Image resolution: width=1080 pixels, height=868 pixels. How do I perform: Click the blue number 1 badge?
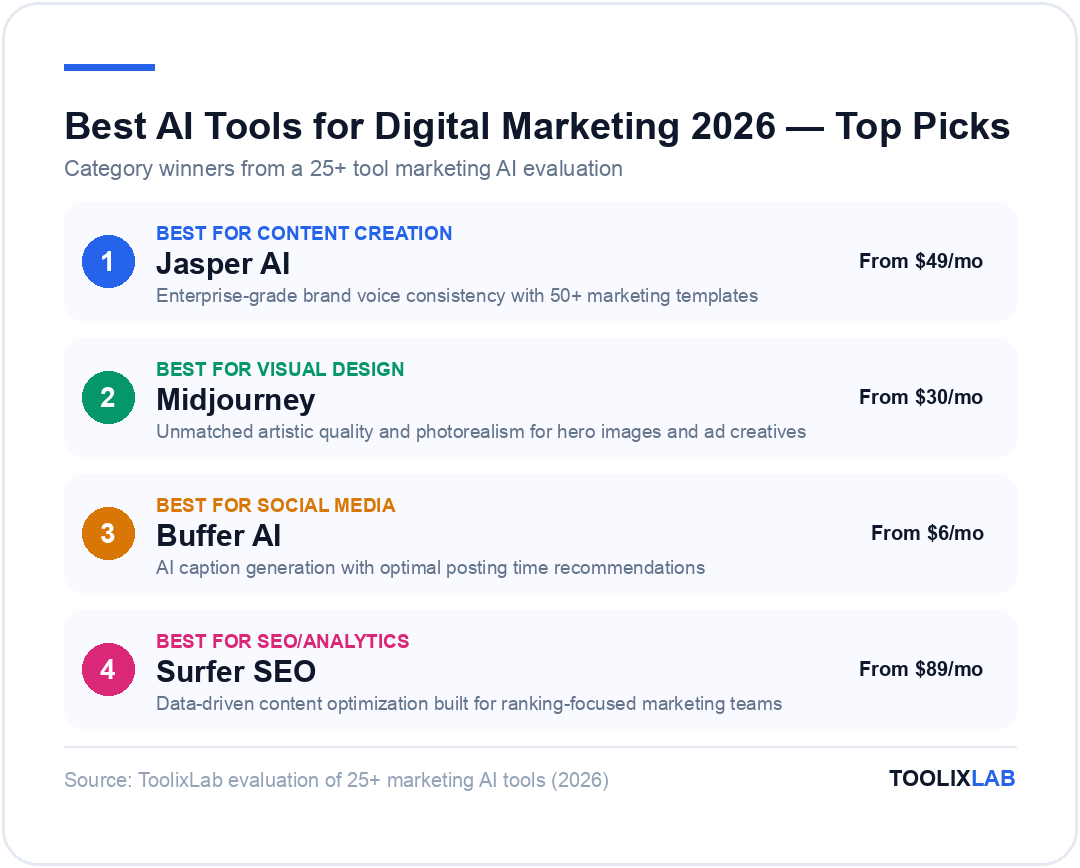coord(108,262)
